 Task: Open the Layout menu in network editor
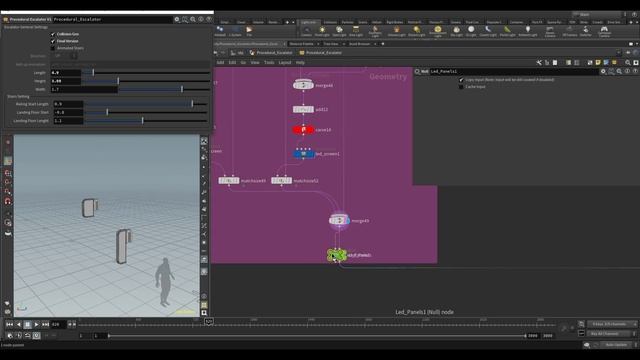[285, 62]
